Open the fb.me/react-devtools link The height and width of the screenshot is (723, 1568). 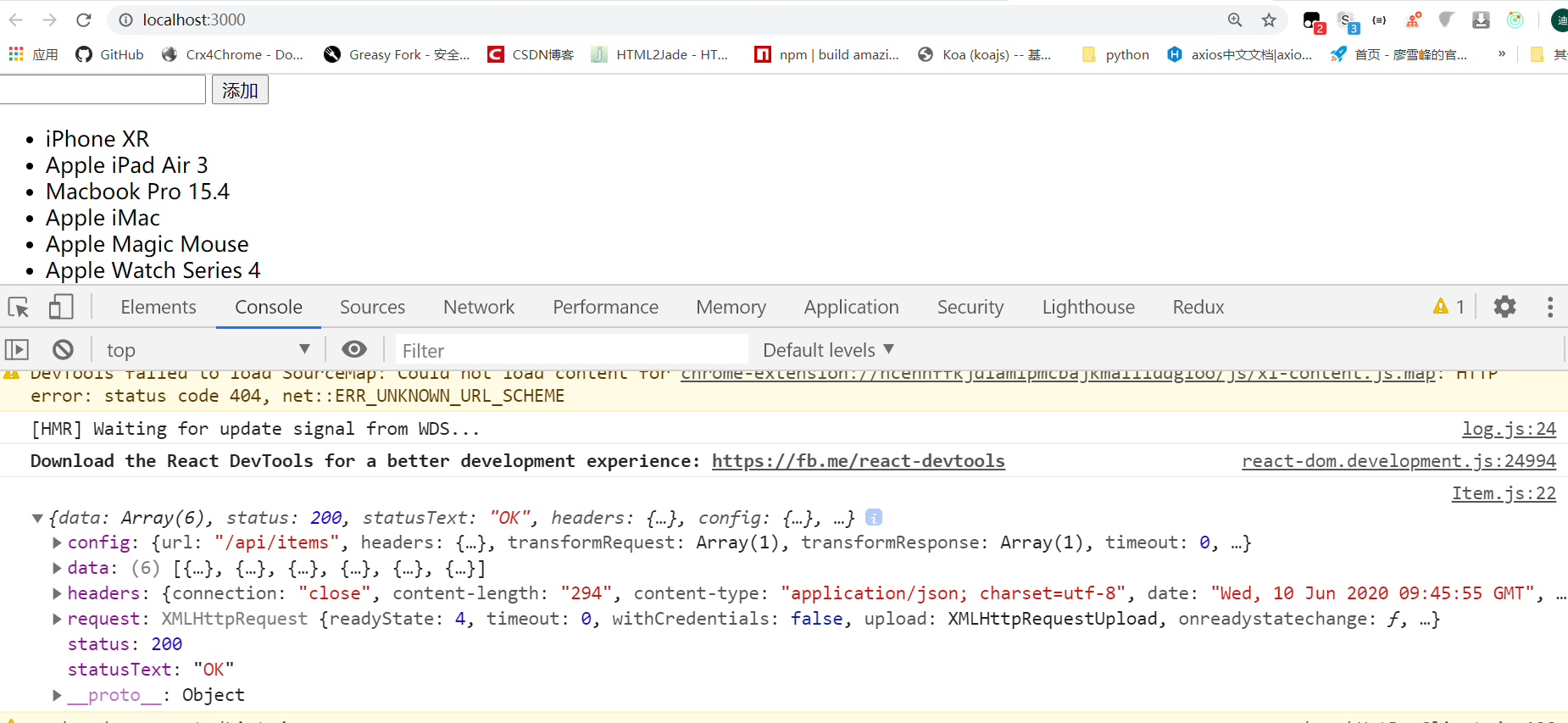pos(859,461)
